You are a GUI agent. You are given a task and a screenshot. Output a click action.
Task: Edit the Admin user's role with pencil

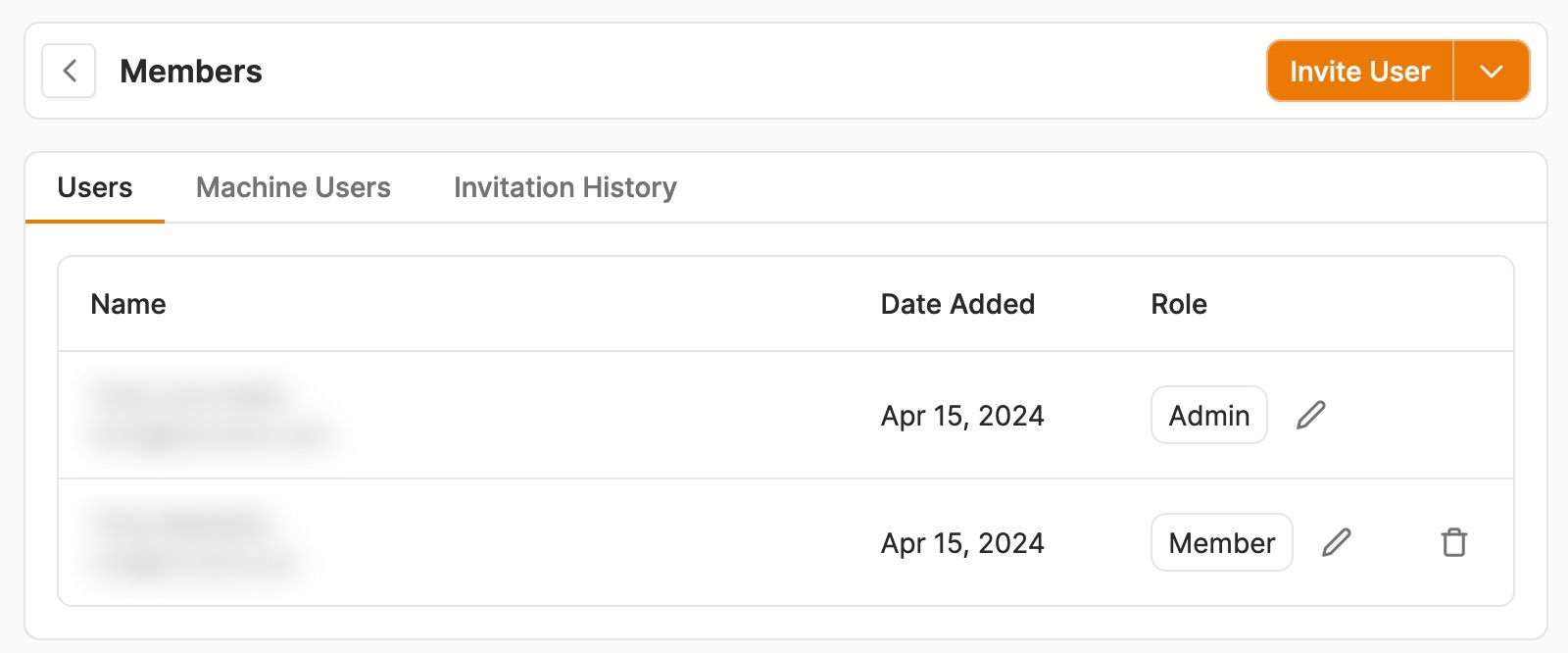tap(1310, 415)
